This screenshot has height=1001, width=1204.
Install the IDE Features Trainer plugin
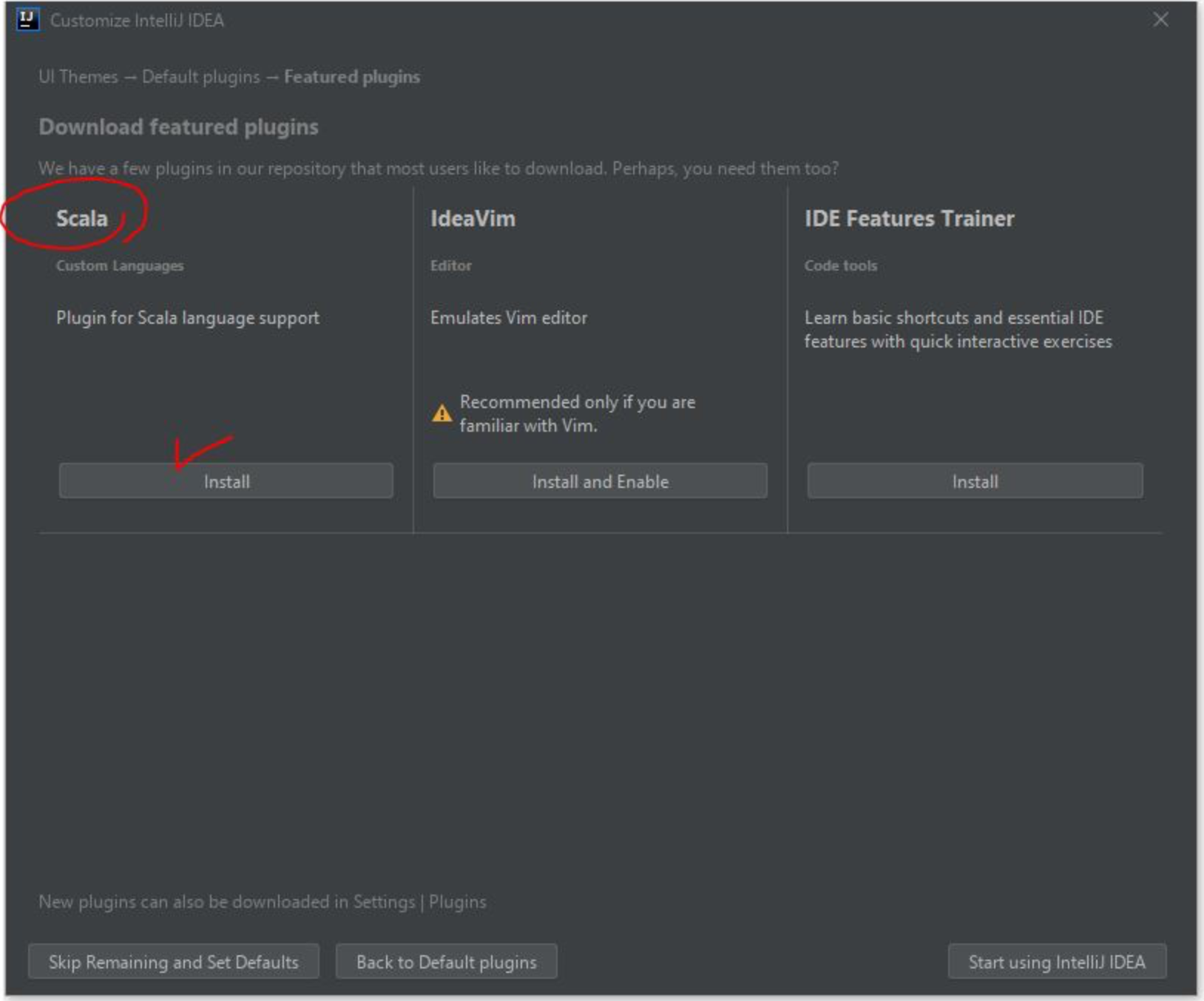(x=975, y=481)
